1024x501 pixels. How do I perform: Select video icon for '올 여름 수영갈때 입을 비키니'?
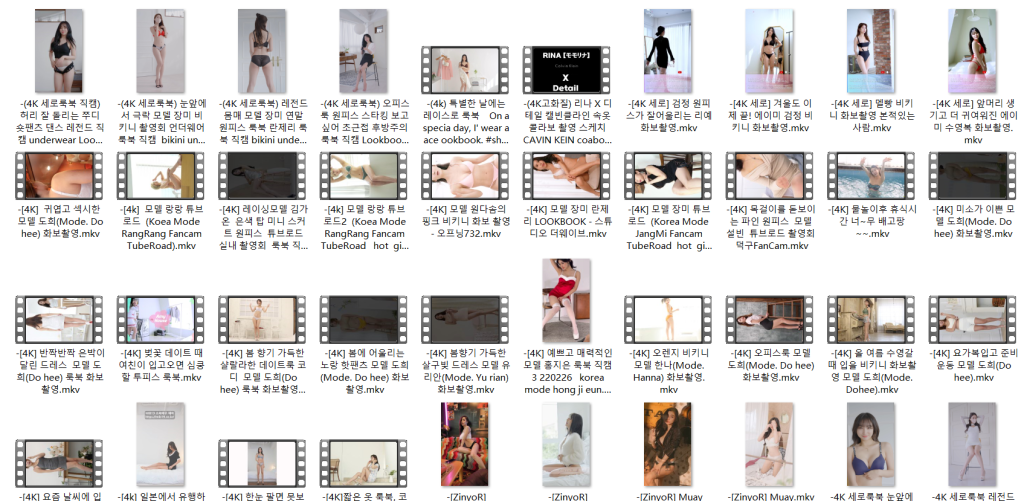point(871,319)
